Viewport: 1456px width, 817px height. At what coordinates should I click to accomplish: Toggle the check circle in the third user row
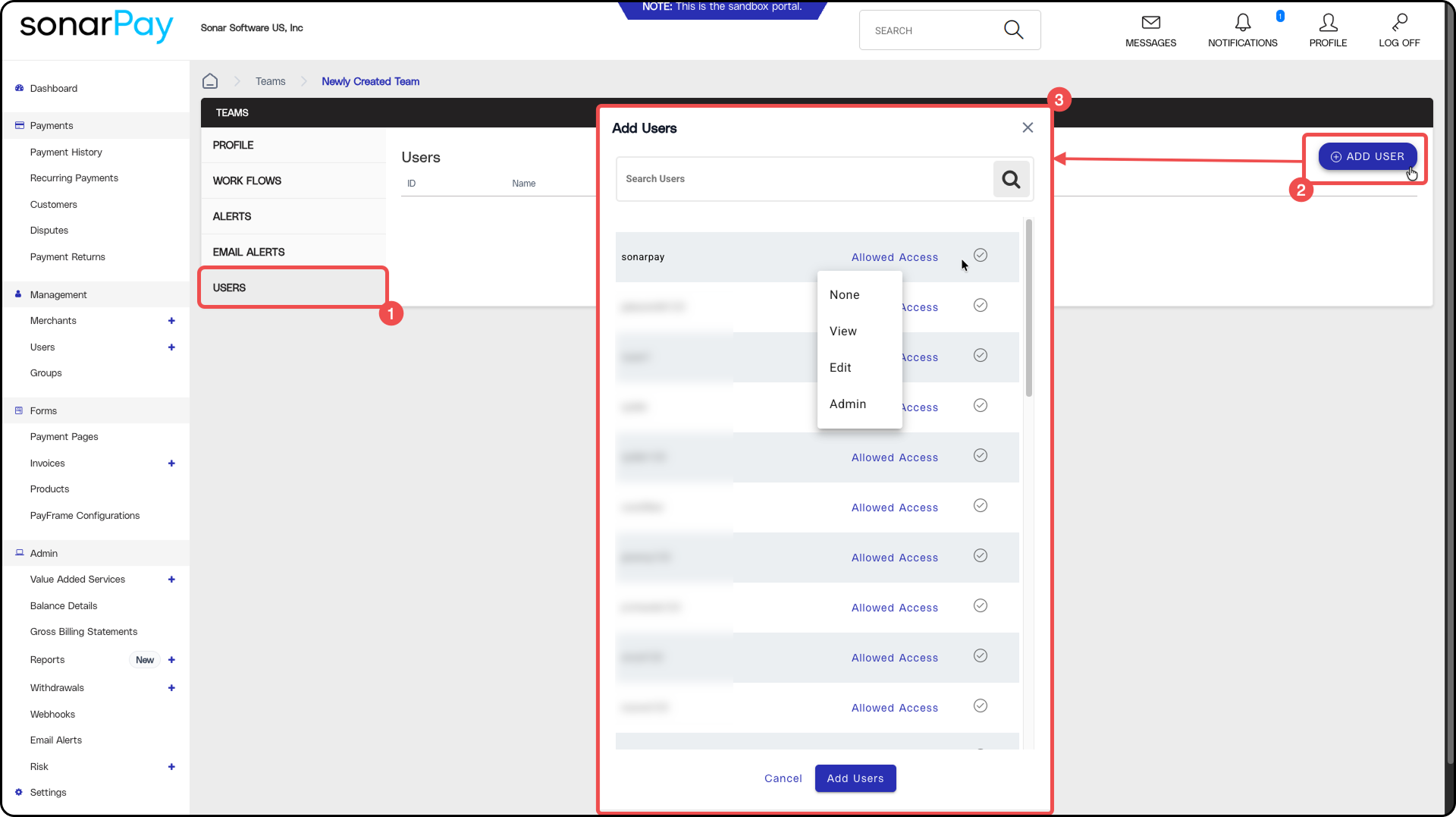point(981,356)
